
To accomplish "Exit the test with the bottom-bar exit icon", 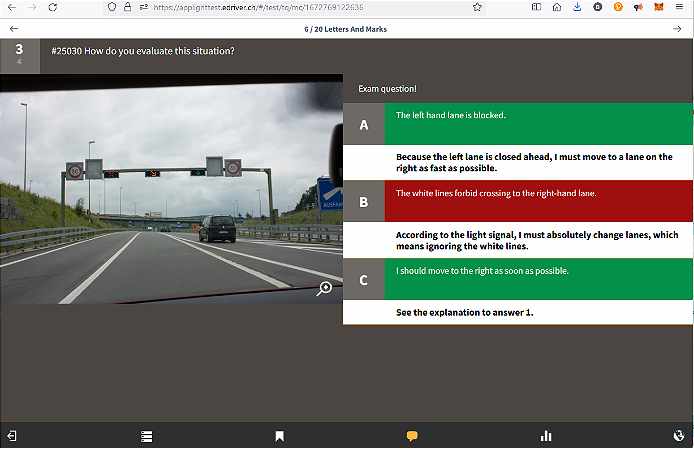I will point(12,436).
